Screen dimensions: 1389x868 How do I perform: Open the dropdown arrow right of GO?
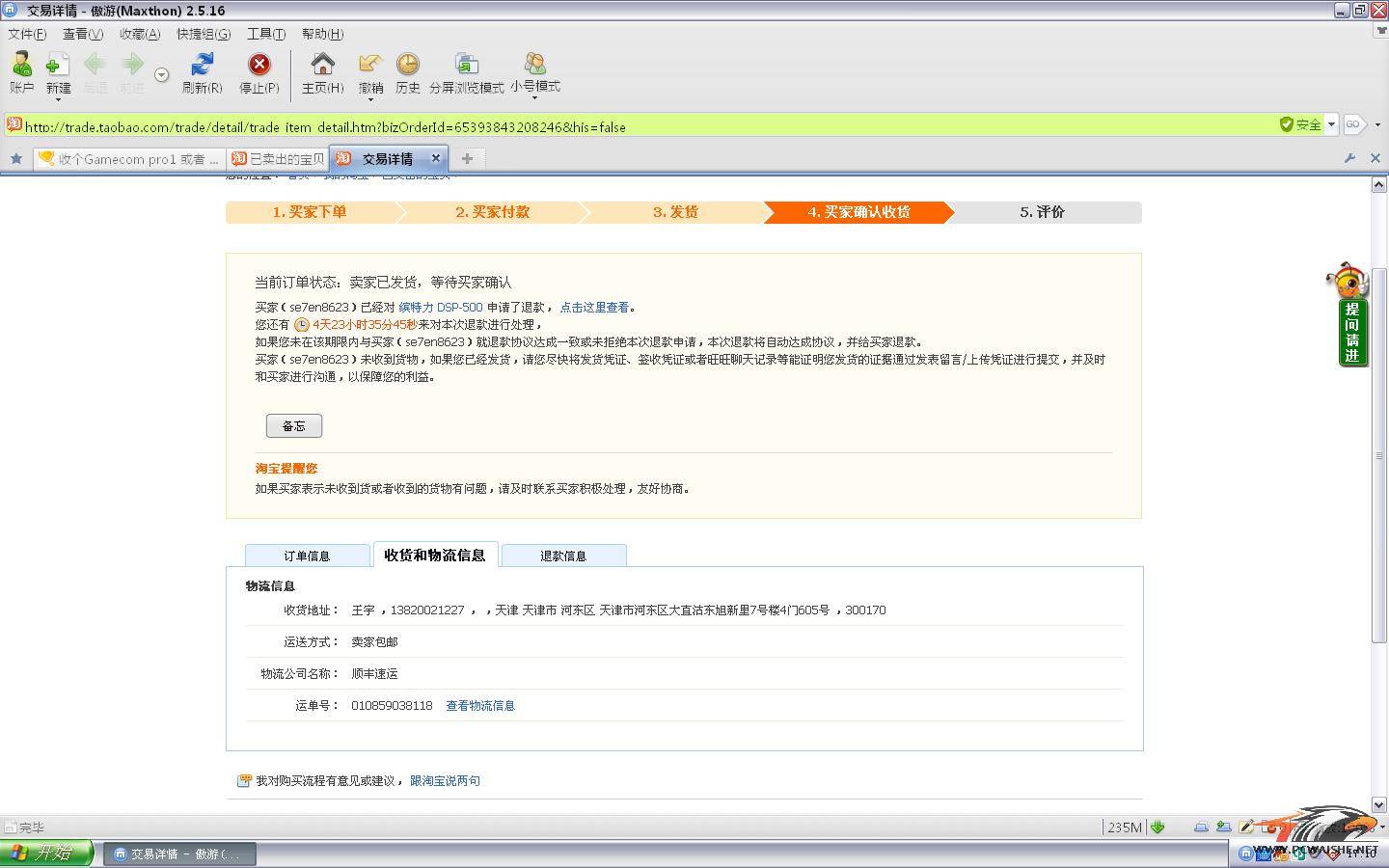coord(1377,124)
